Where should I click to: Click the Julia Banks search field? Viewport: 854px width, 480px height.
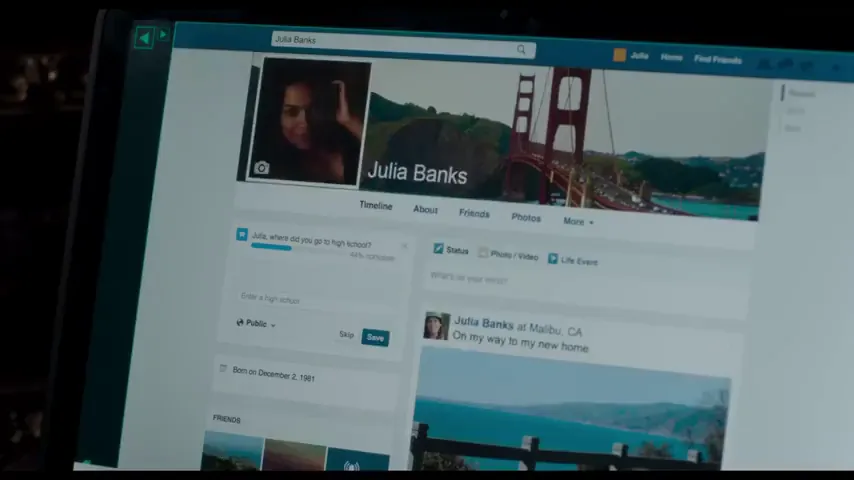(404, 44)
